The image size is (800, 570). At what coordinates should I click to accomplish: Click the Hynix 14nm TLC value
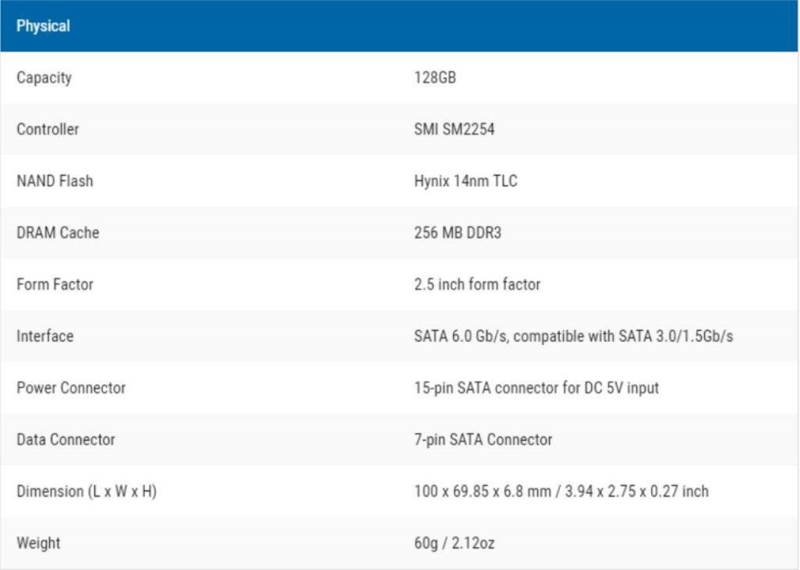tap(465, 181)
